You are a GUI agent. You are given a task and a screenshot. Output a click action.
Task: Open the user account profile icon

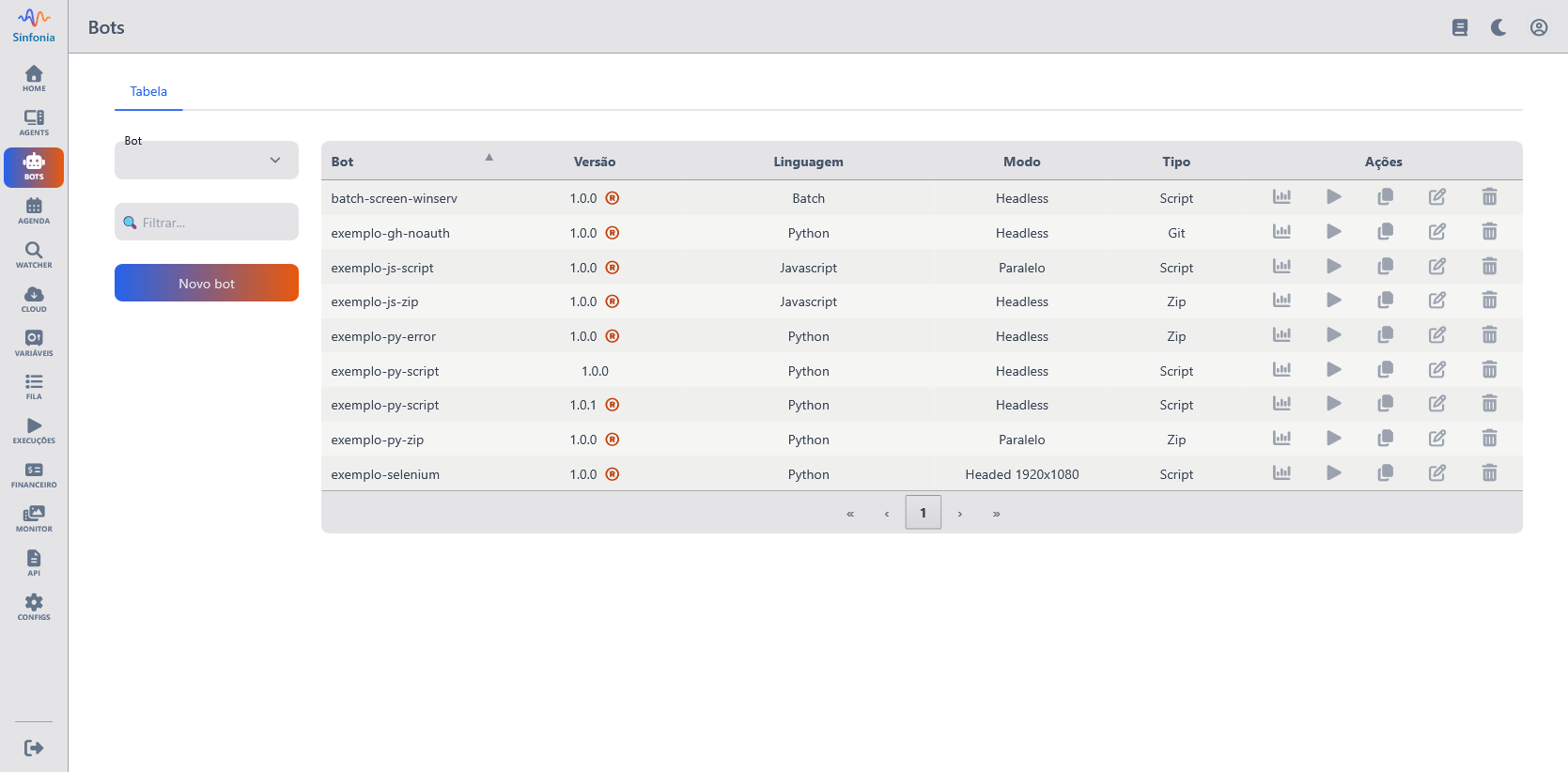click(x=1538, y=27)
